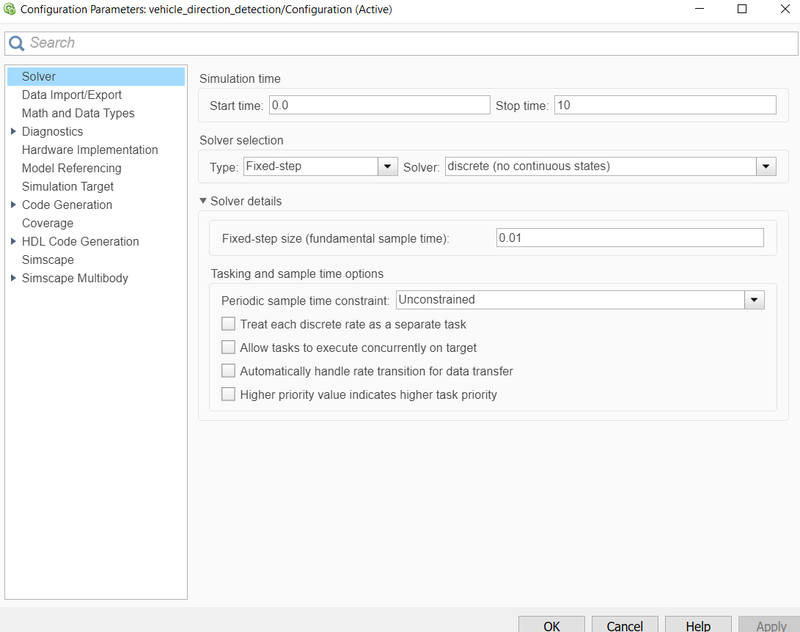Click the Apply button
This screenshot has height=632, width=800.
771,624
